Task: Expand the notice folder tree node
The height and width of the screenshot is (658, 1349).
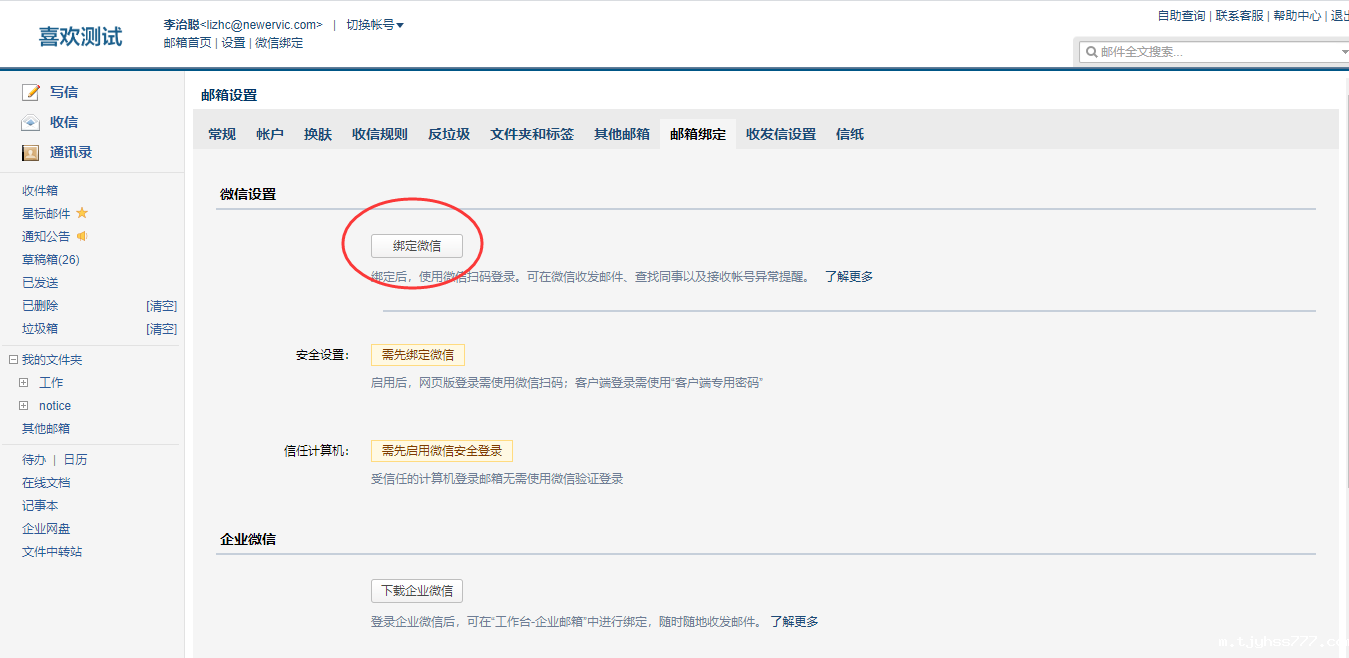Action: (x=24, y=406)
